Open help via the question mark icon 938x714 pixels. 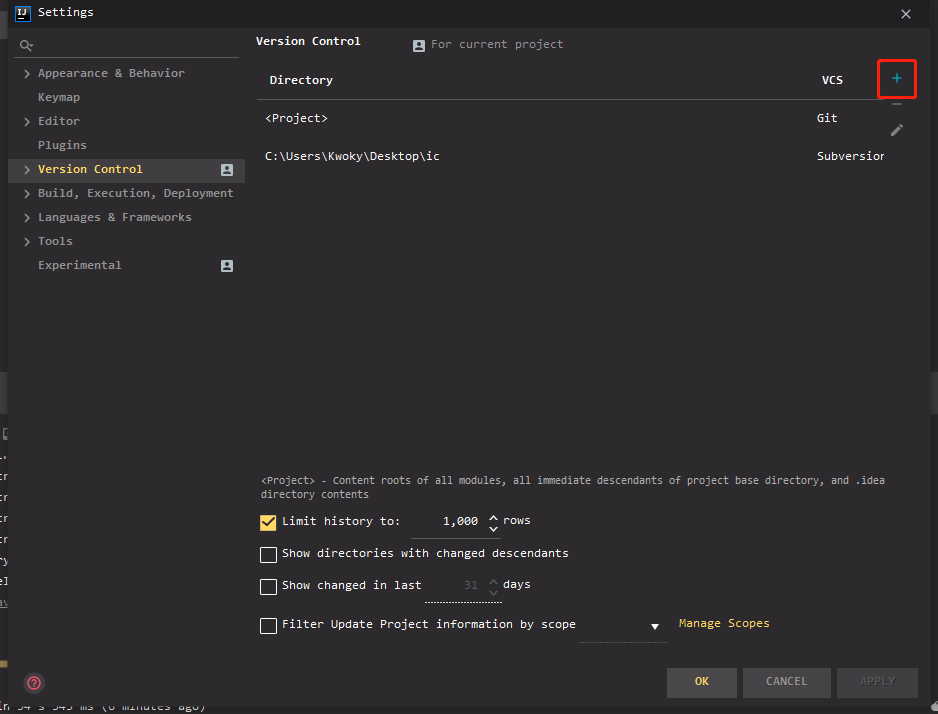34,682
